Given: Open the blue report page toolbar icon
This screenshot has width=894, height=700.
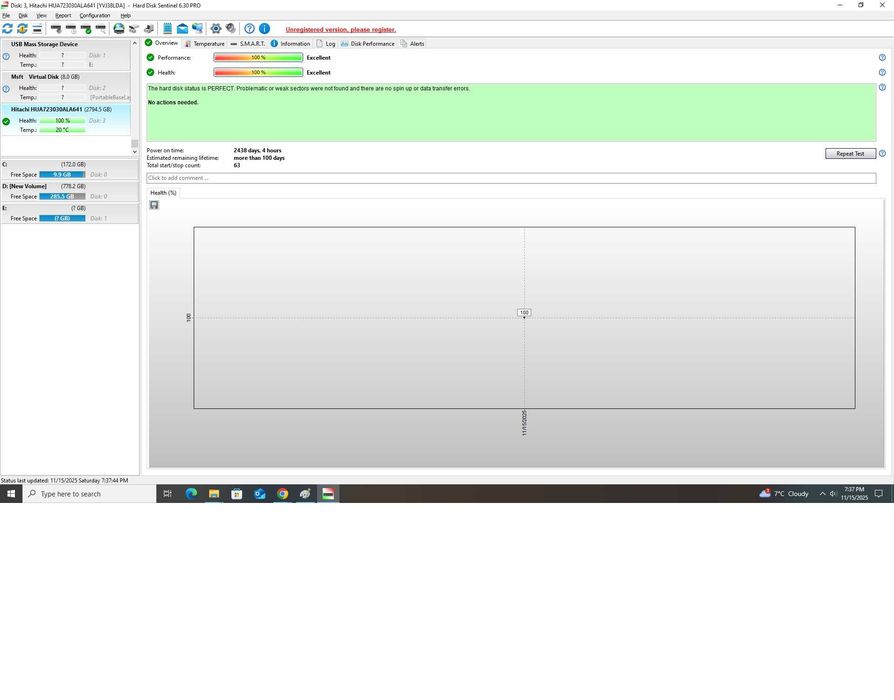Looking at the screenshot, I should [x=168, y=29].
